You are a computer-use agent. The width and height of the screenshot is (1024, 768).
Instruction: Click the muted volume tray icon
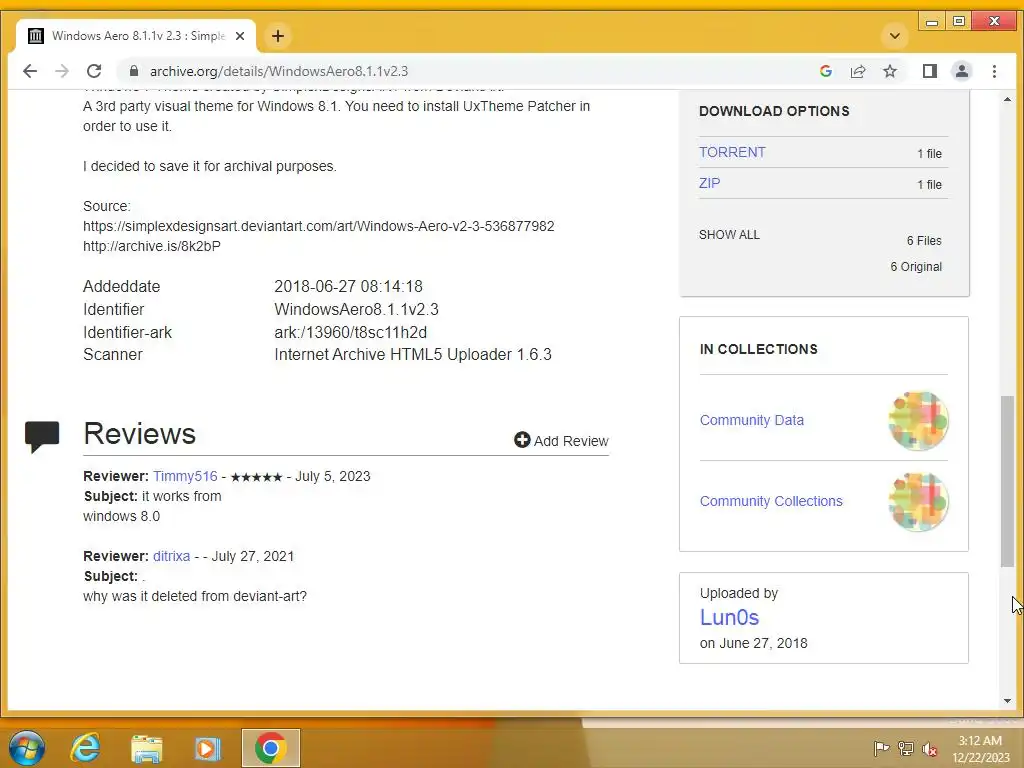(x=930, y=748)
